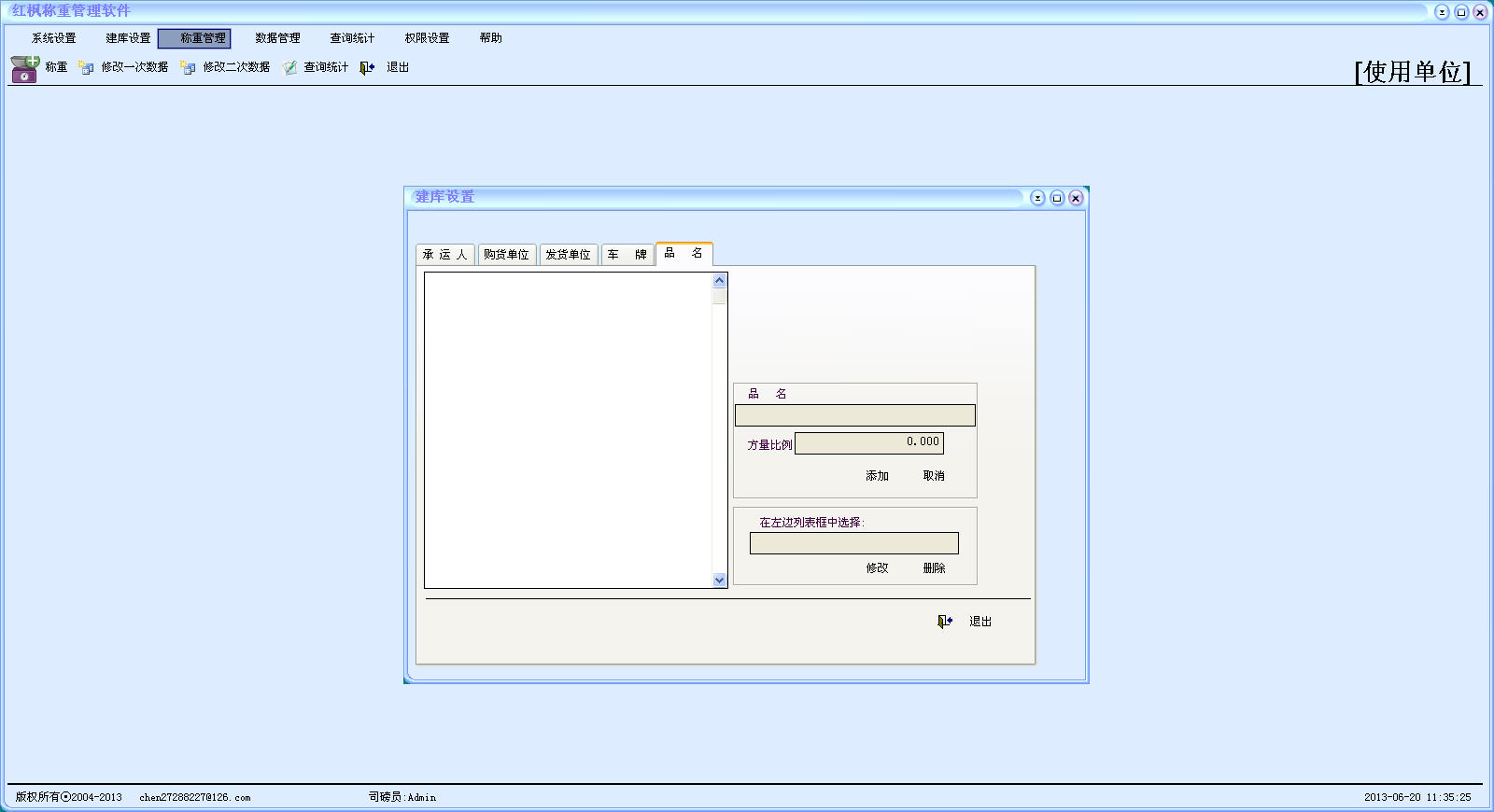1494x812 pixels.
Task: Click the exit door icon in 建库设置 dialog
Action: pyautogui.click(x=945, y=622)
